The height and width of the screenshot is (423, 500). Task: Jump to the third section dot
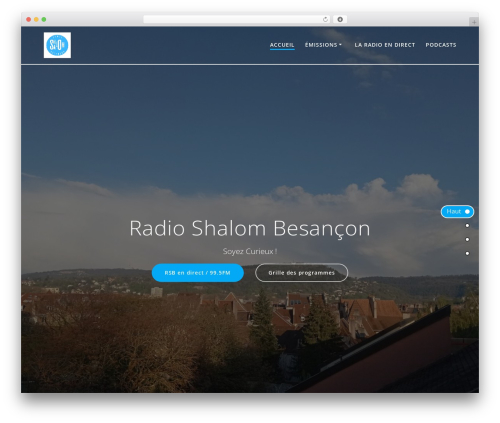point(467,239)
